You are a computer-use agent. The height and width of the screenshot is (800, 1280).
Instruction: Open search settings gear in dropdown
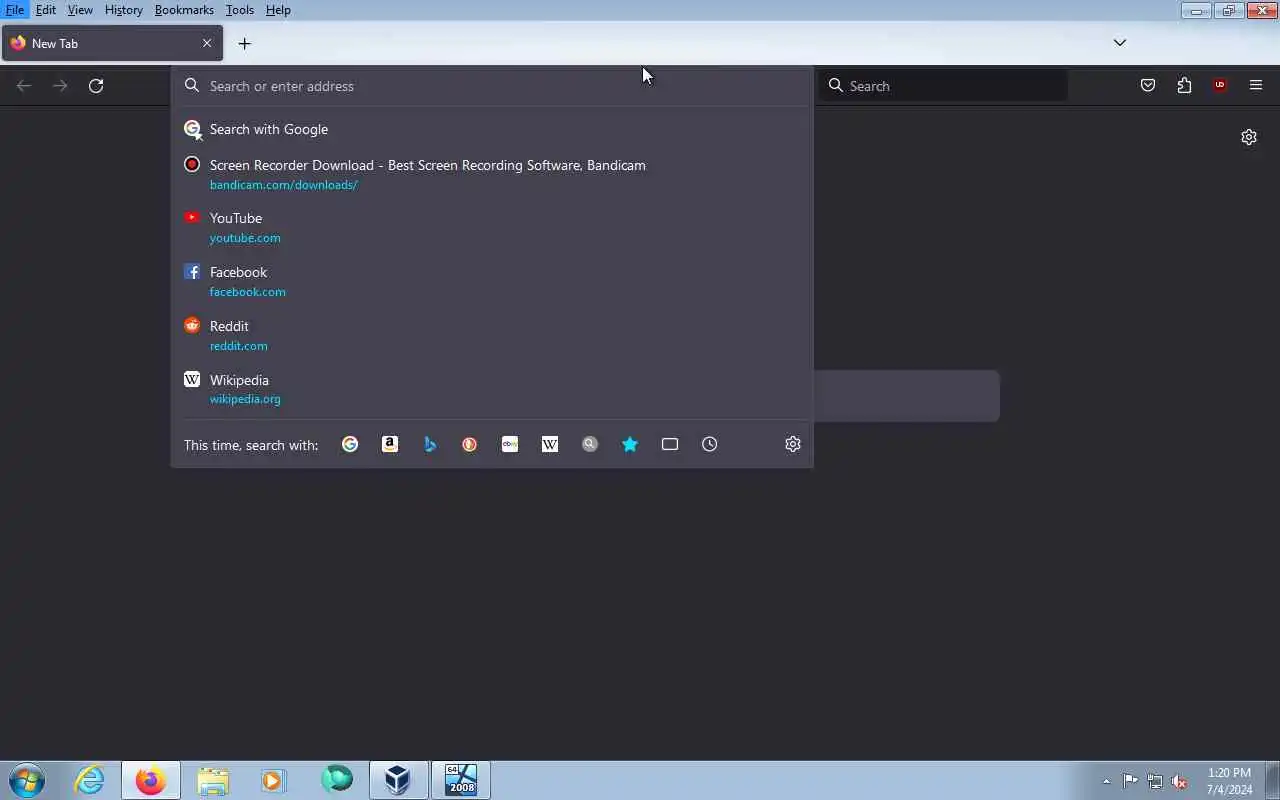coord(793,444)
